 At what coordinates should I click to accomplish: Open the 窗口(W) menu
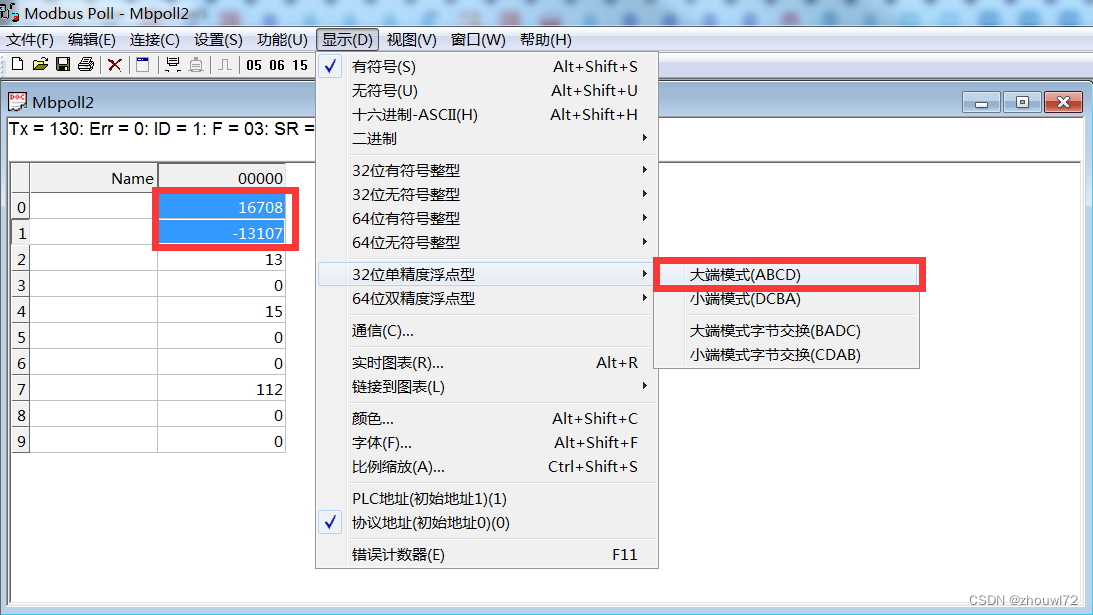(x=478, y=40)
